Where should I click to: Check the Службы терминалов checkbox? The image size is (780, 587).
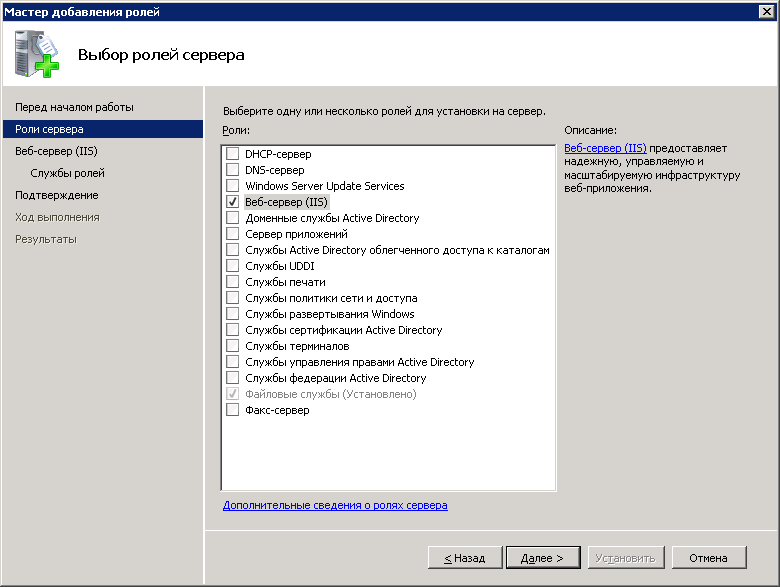click(x=232, y=346)
